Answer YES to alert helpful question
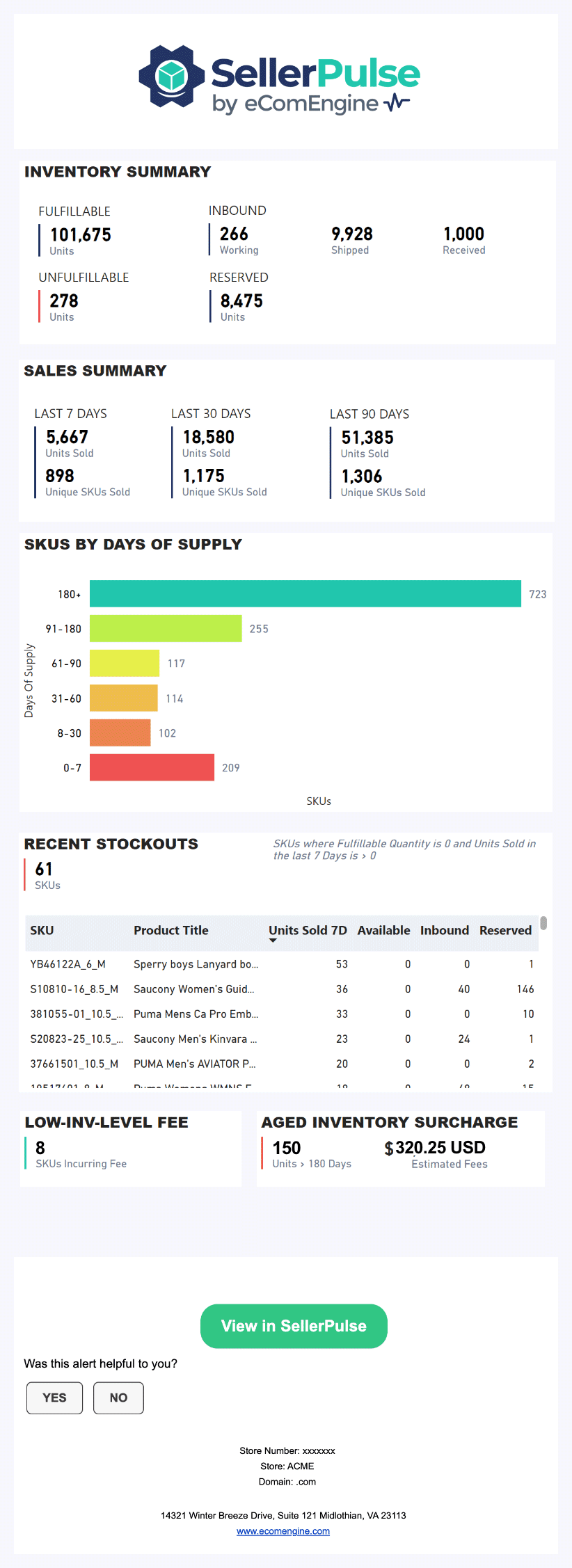Image resolution: width=572 pixels, height=1568 pixels. point(54,1398)
